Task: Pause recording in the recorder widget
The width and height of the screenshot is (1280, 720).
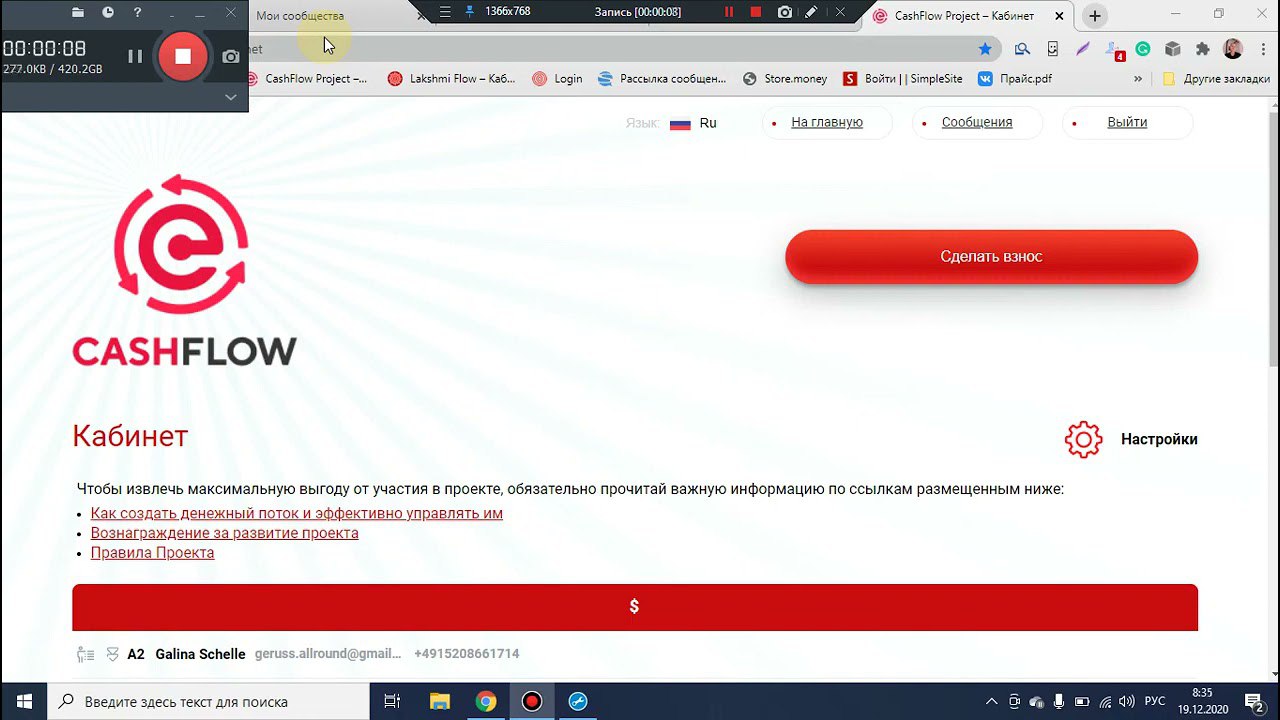Action: (x=135, y=57)
